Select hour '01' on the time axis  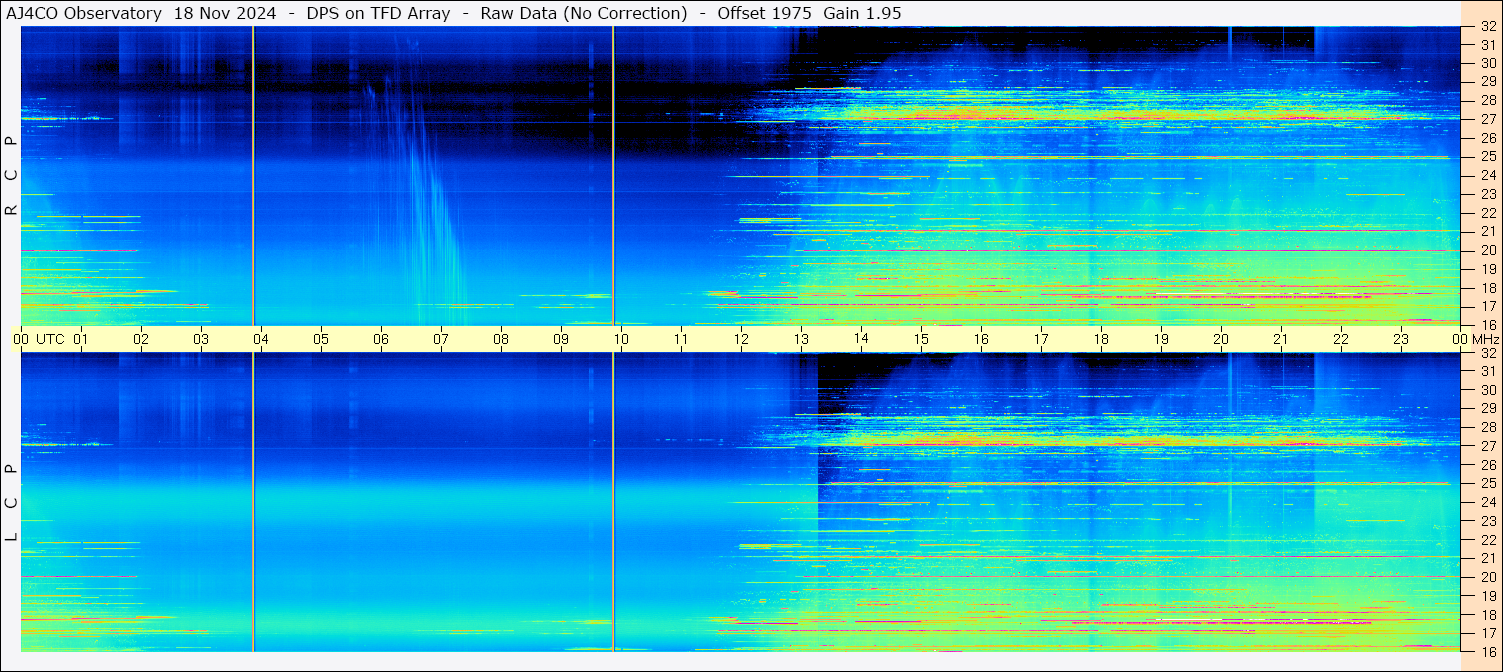pos(81,339)
